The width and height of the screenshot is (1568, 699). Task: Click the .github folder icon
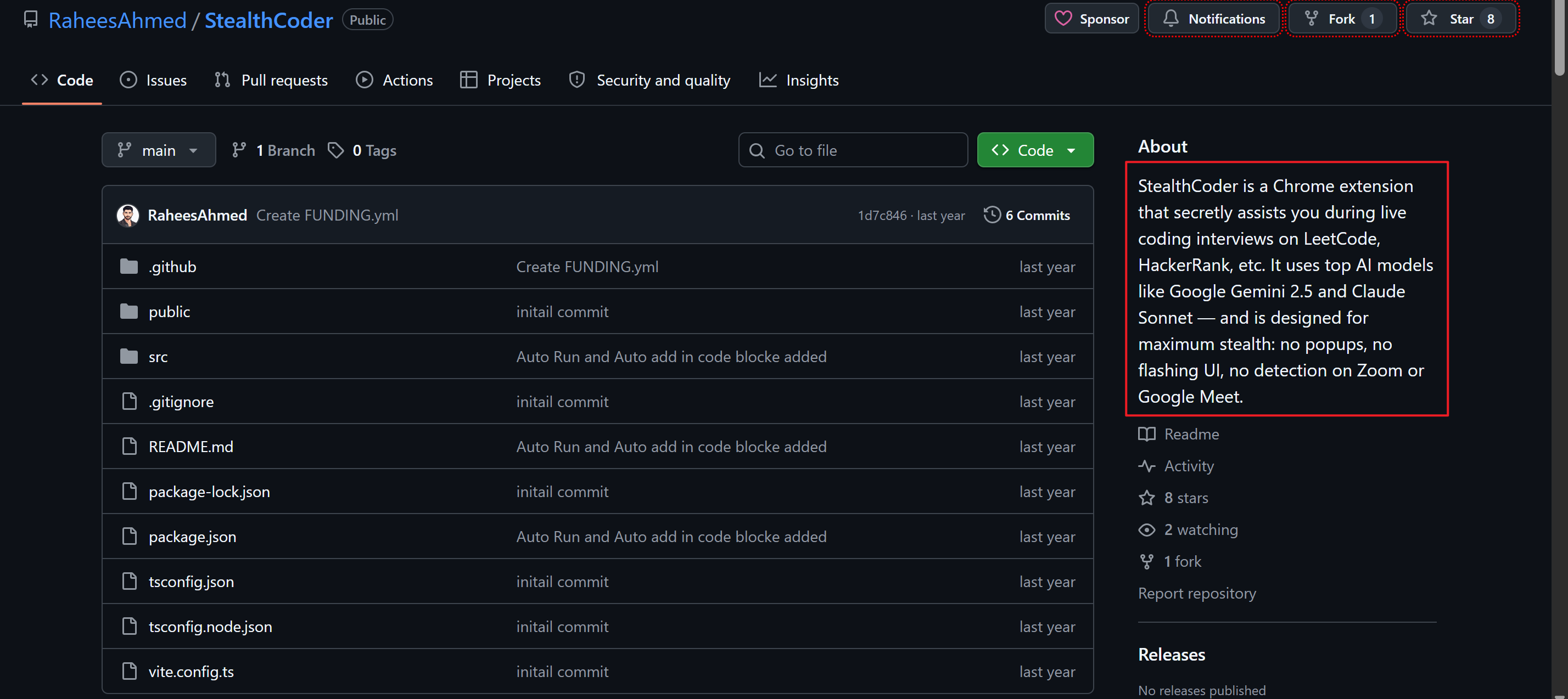click(x=129, y=267)
